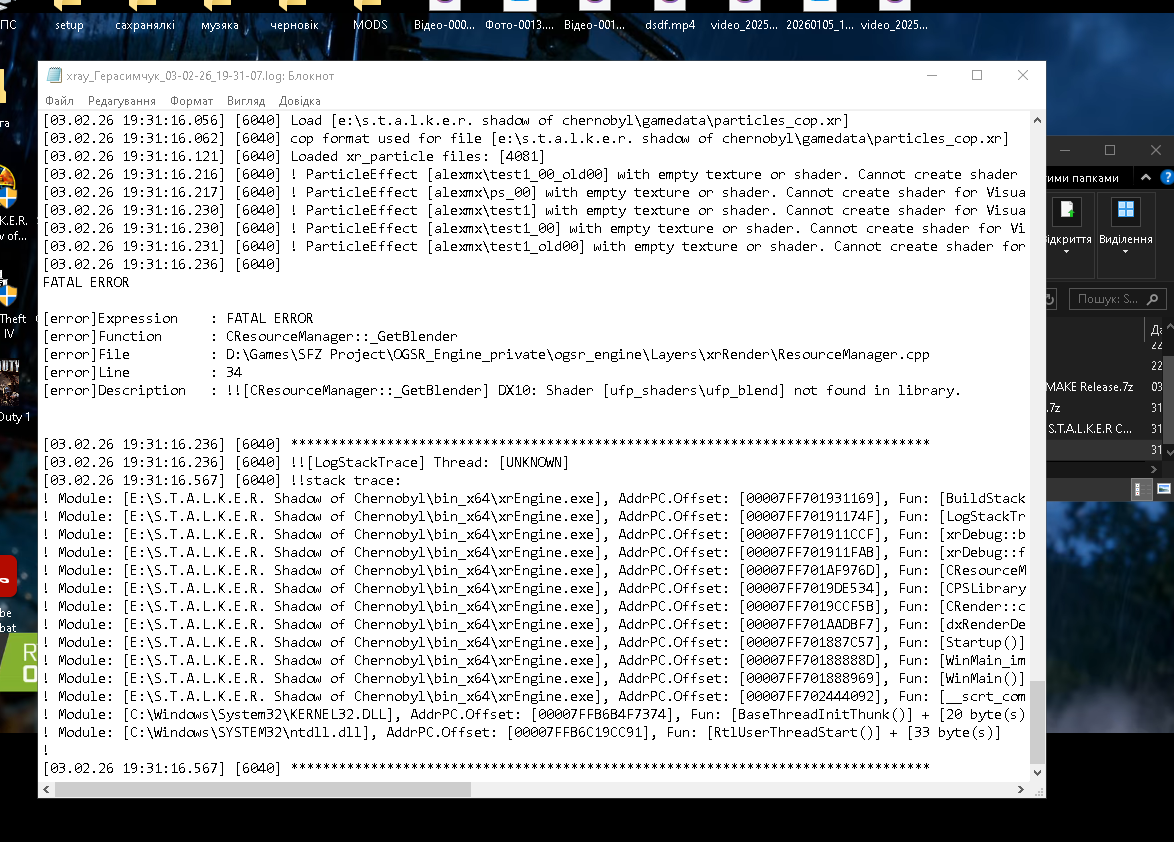The height and width of the screenshot is (842, 1174).
Task: Select the MAKE Release.7z file in Explorer
Action: (x=1088, y=387)
